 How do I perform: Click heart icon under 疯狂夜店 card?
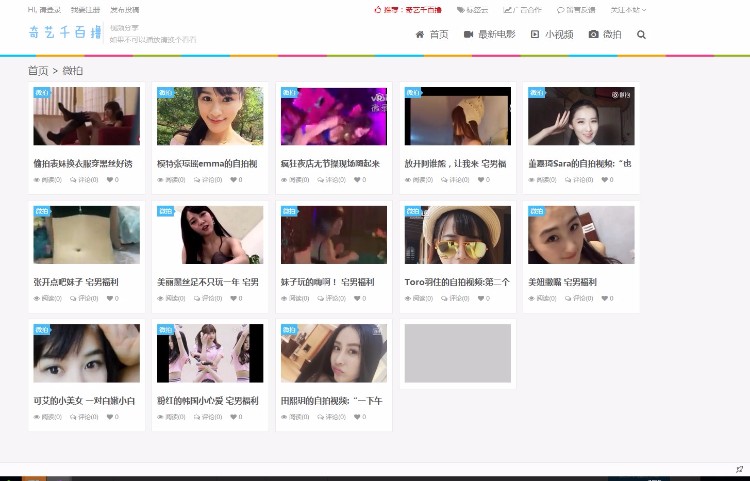click(357, 180)
